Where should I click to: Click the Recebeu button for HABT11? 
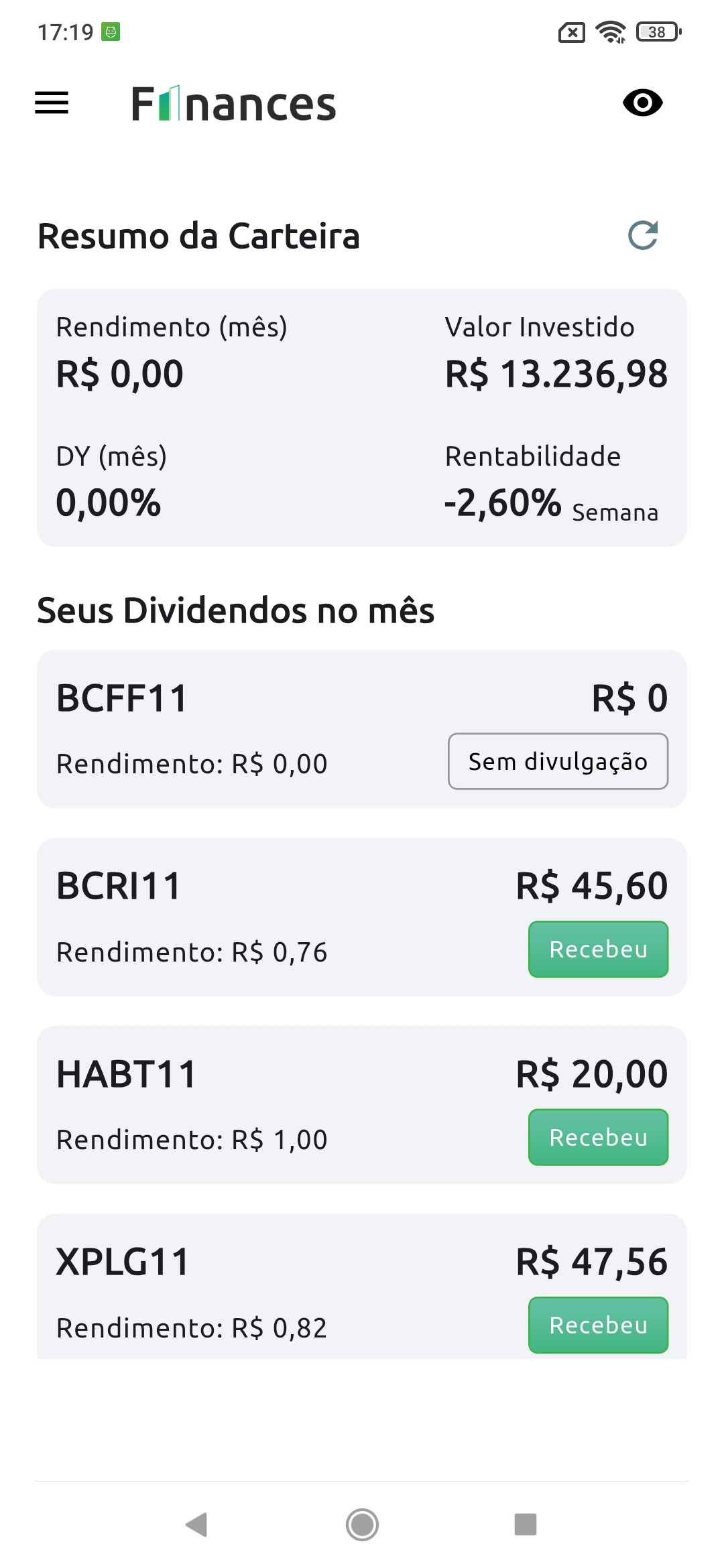pos(598,1137)
